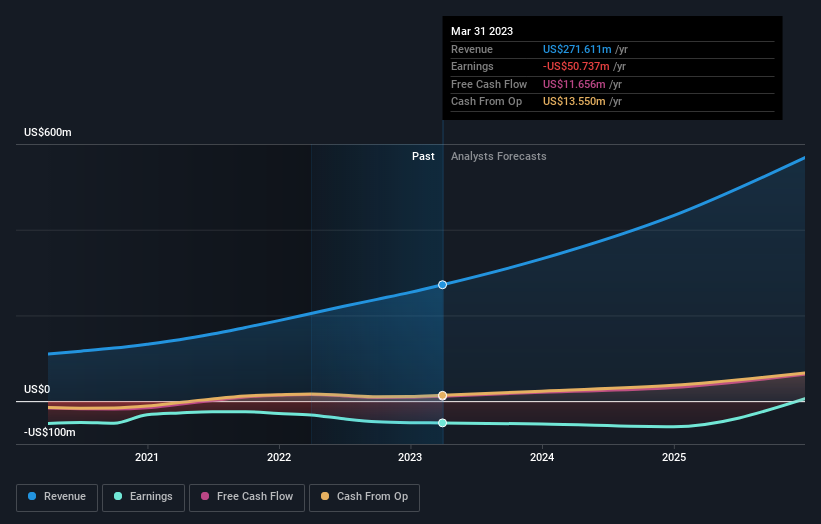Click the -US$100m axis label
The height and width of the screenshot is (524, 821).
coord(49,432)
